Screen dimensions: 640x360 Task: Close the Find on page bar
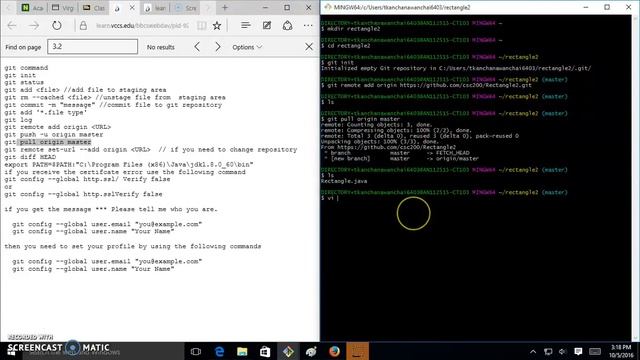click(309, 47)
